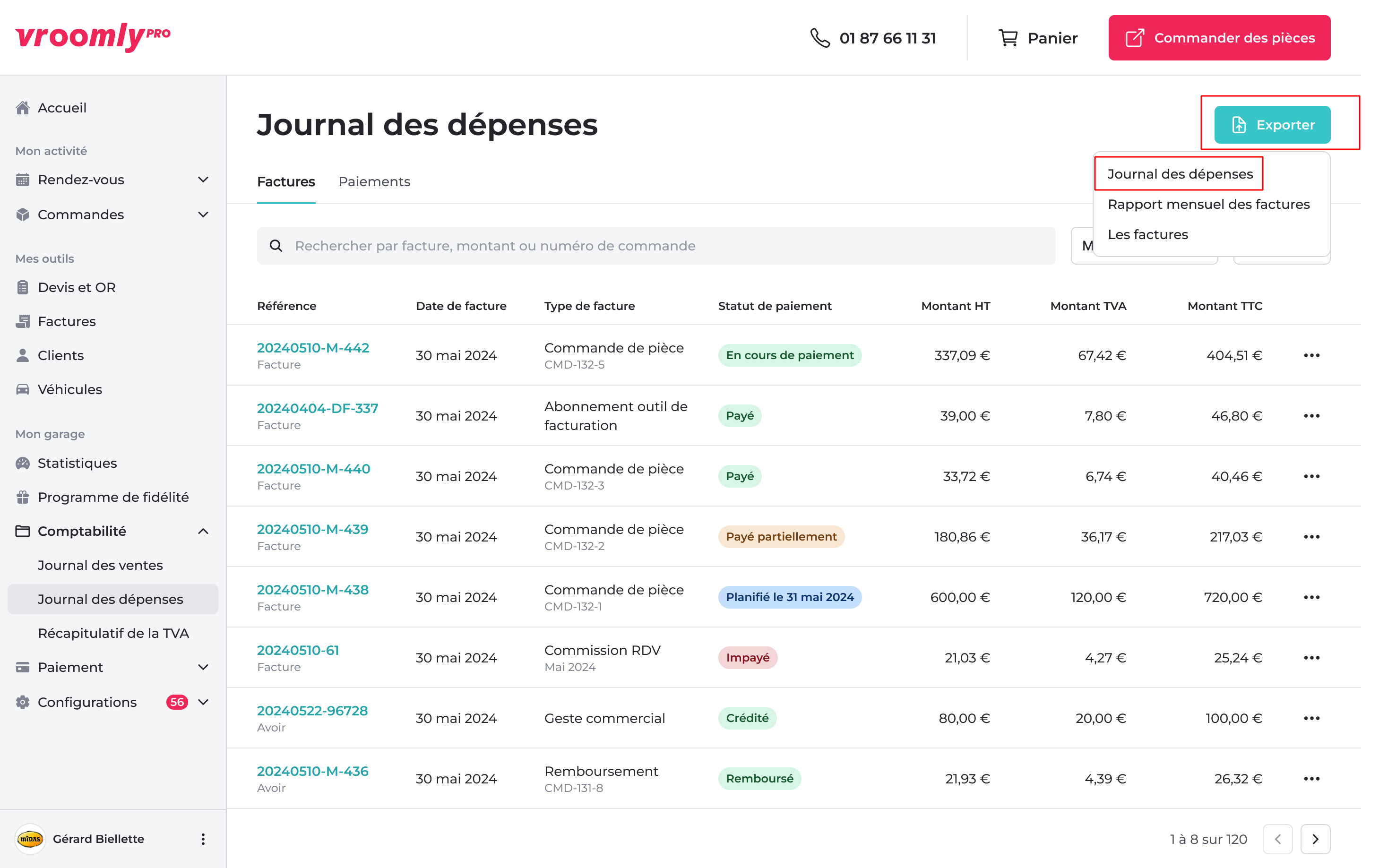Open actions menu for 20240404-DF-337 row

(1311, 416)
